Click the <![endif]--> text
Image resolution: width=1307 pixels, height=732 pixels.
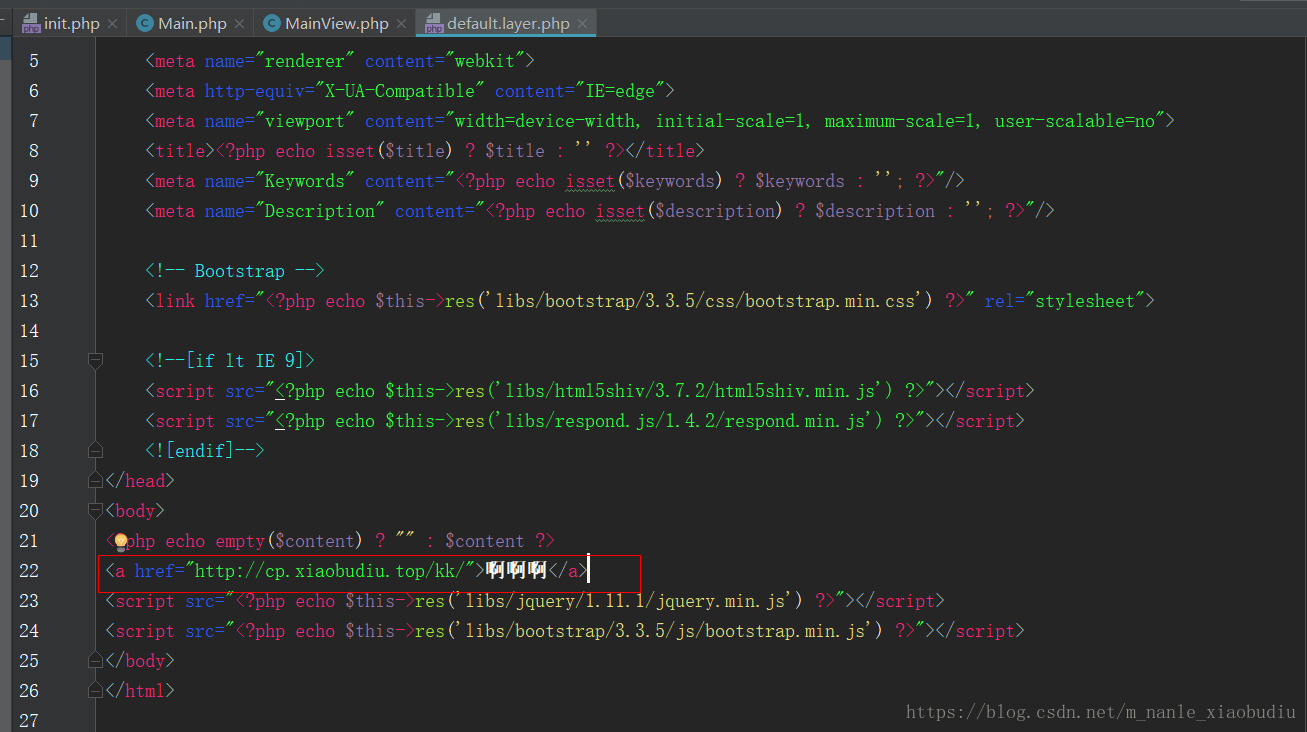[x=205, y=451]
